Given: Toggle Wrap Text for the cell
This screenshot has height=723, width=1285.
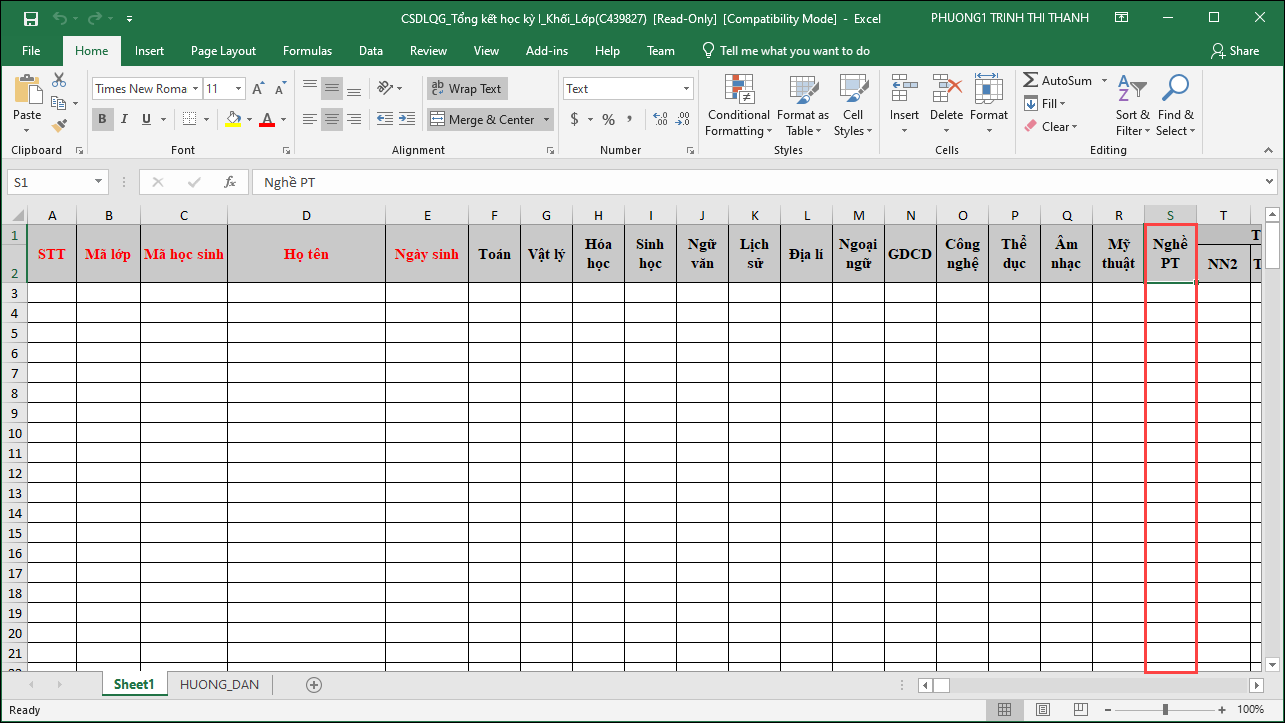Looking at the screenshot, I should [x=467, y=89].
